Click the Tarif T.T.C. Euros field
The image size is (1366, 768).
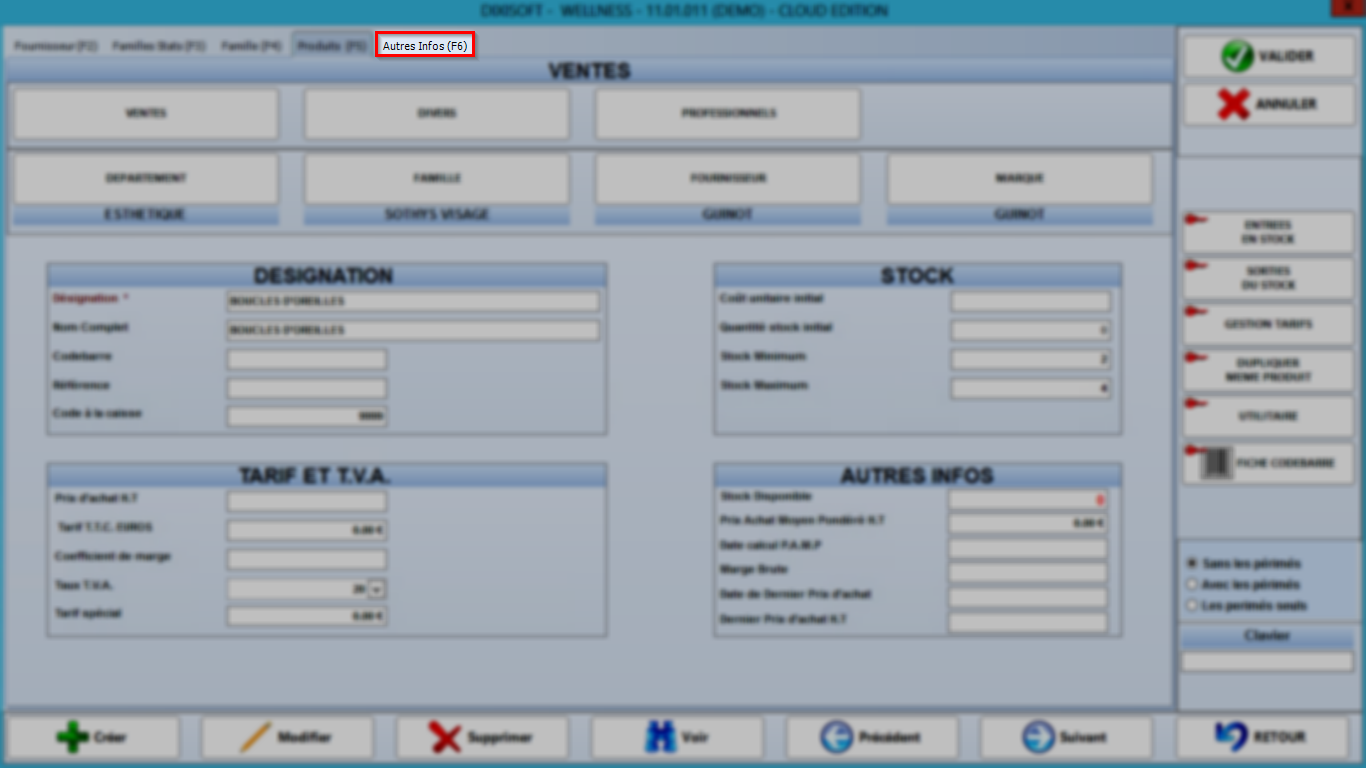[x=307, y=530]
